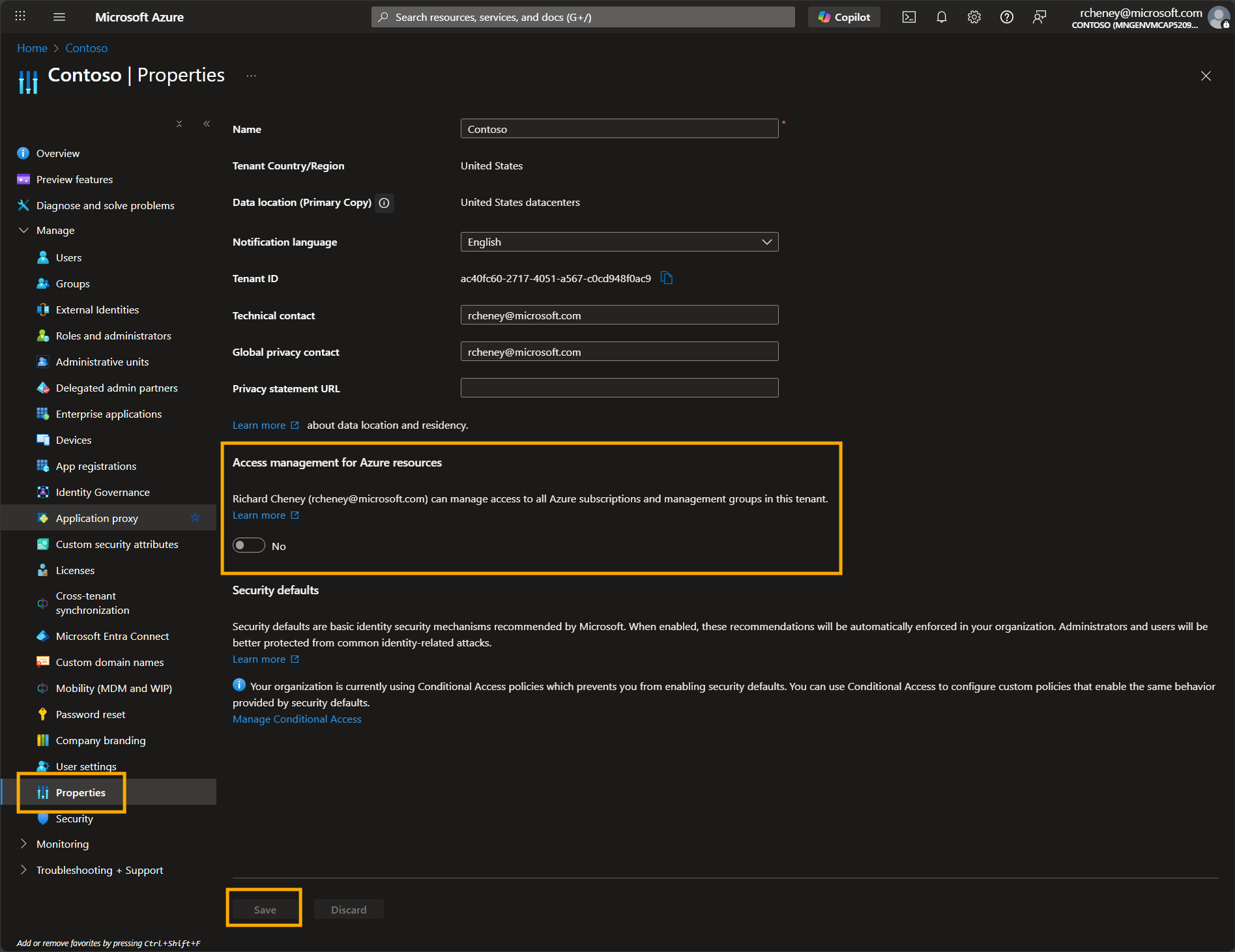Click the resources search box
1235x952 pixels.
(x=582, y=17)
